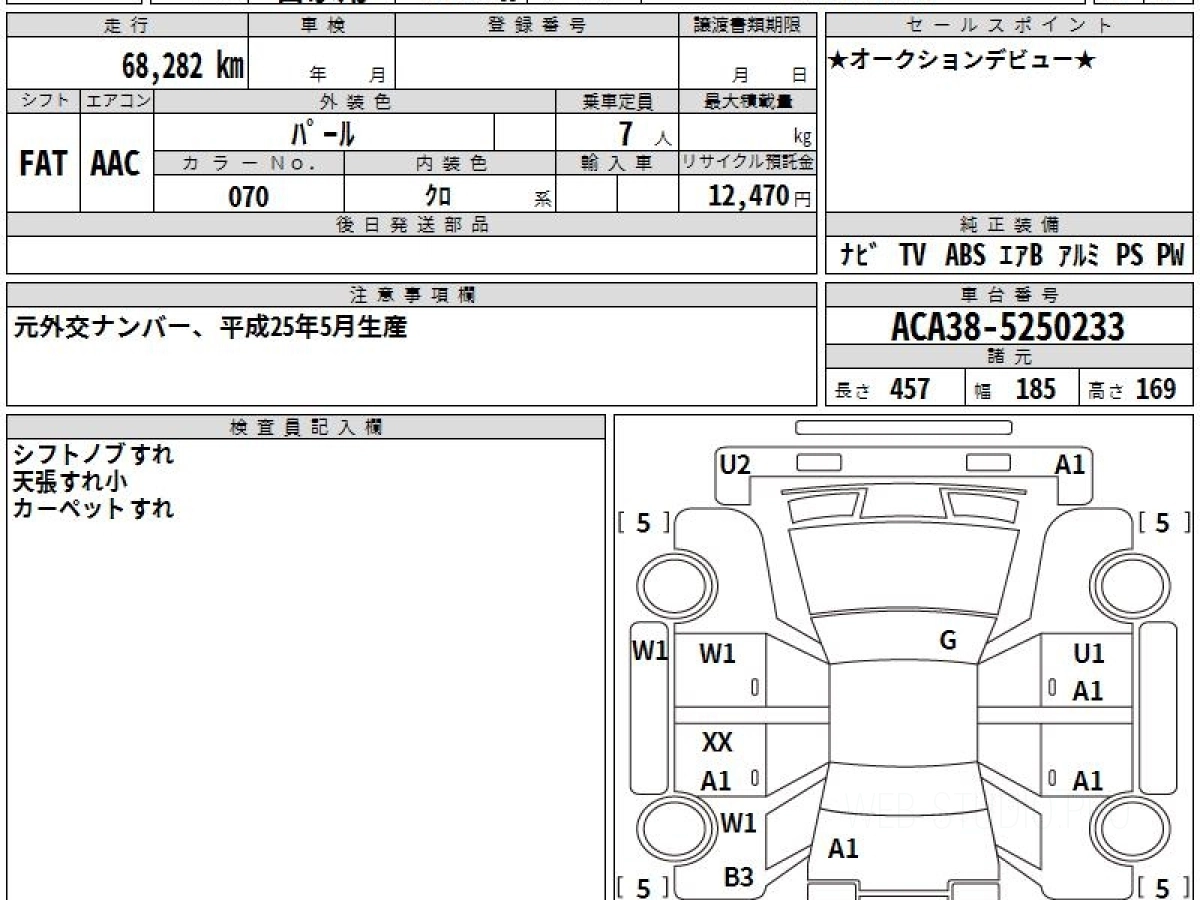1200x900 pixels.
Task: Click the 譲渡書類期限 header
Action: tap(747, 26)
